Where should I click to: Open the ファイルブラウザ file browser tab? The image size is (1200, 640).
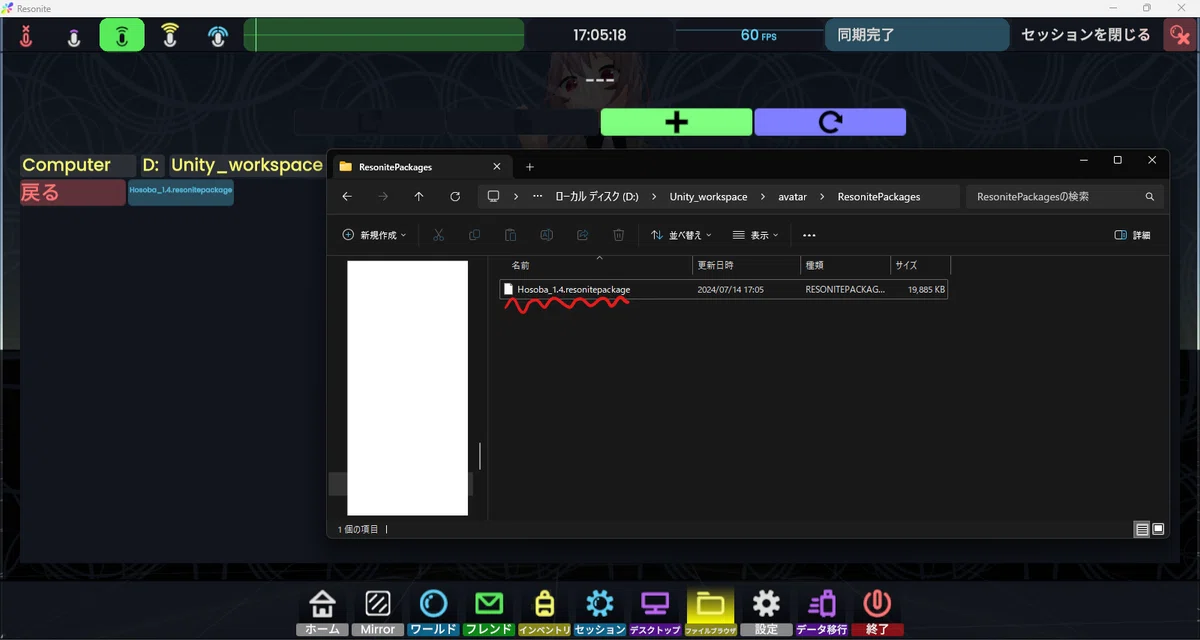pyautogui.click(x=711, y=612)
